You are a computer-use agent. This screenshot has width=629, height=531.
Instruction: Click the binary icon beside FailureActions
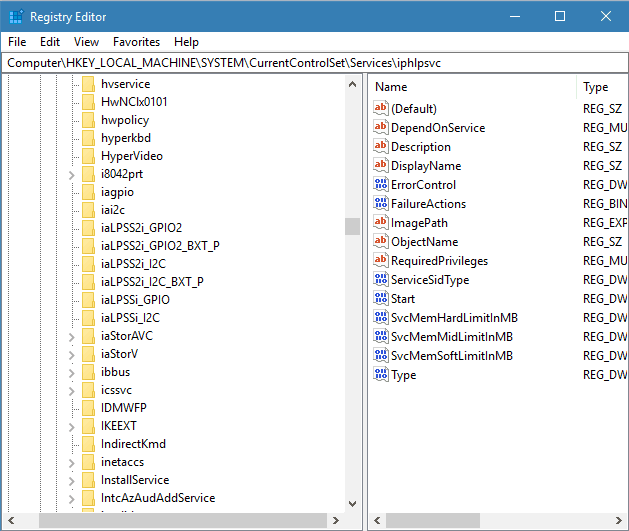[381, 203]
